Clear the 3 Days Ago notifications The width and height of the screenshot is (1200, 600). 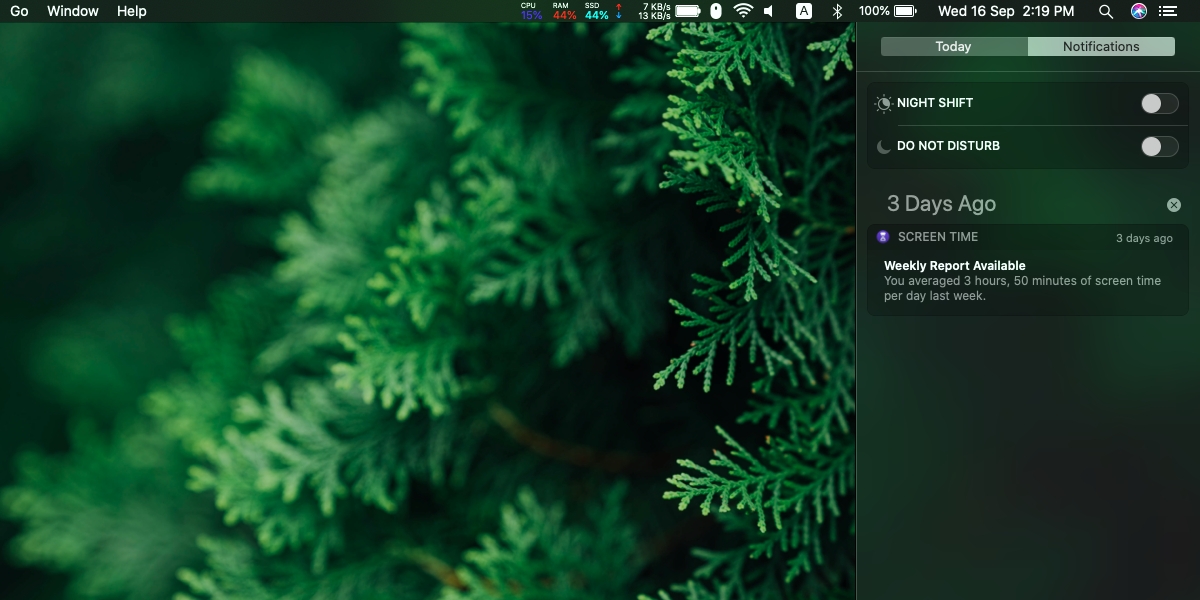(1174, 205)
